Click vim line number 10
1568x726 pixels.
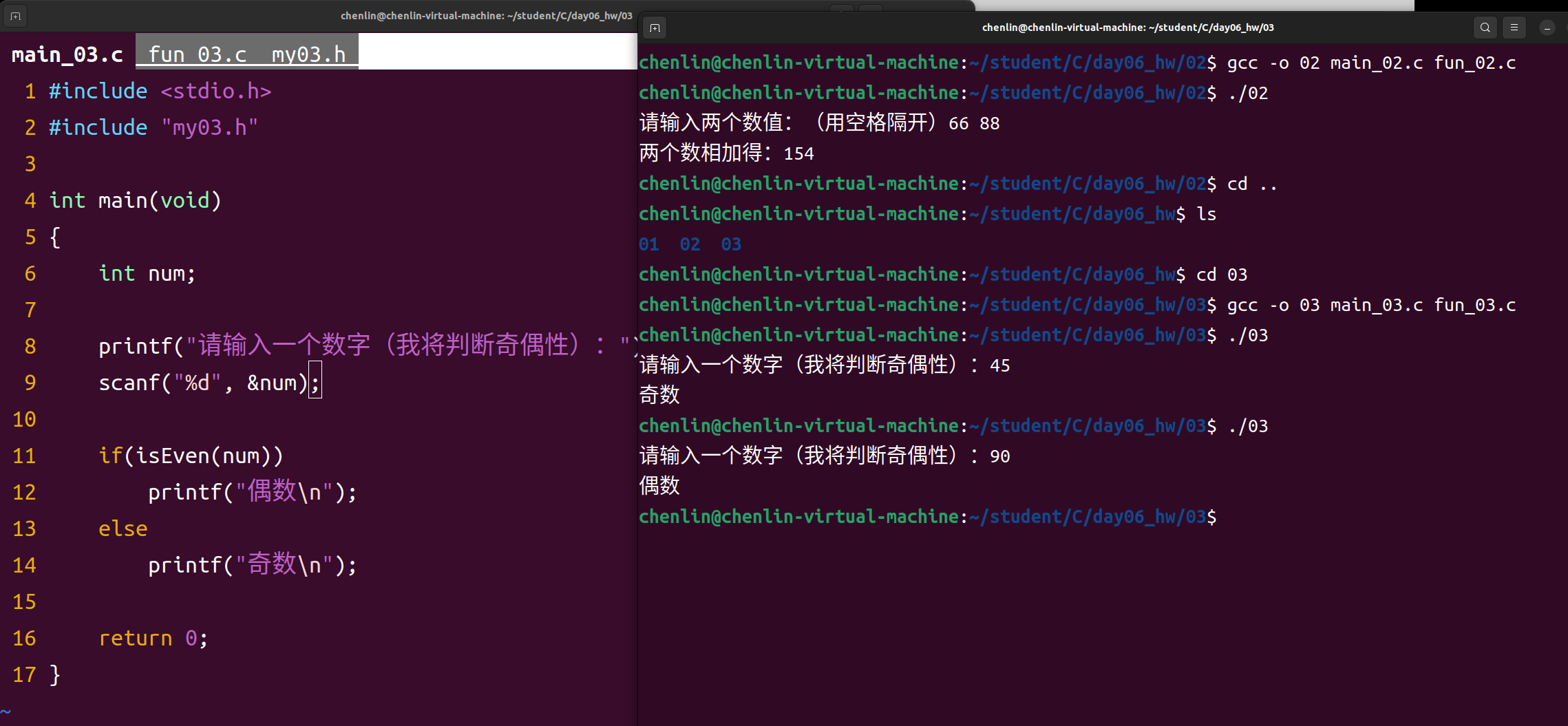(24, 419)
